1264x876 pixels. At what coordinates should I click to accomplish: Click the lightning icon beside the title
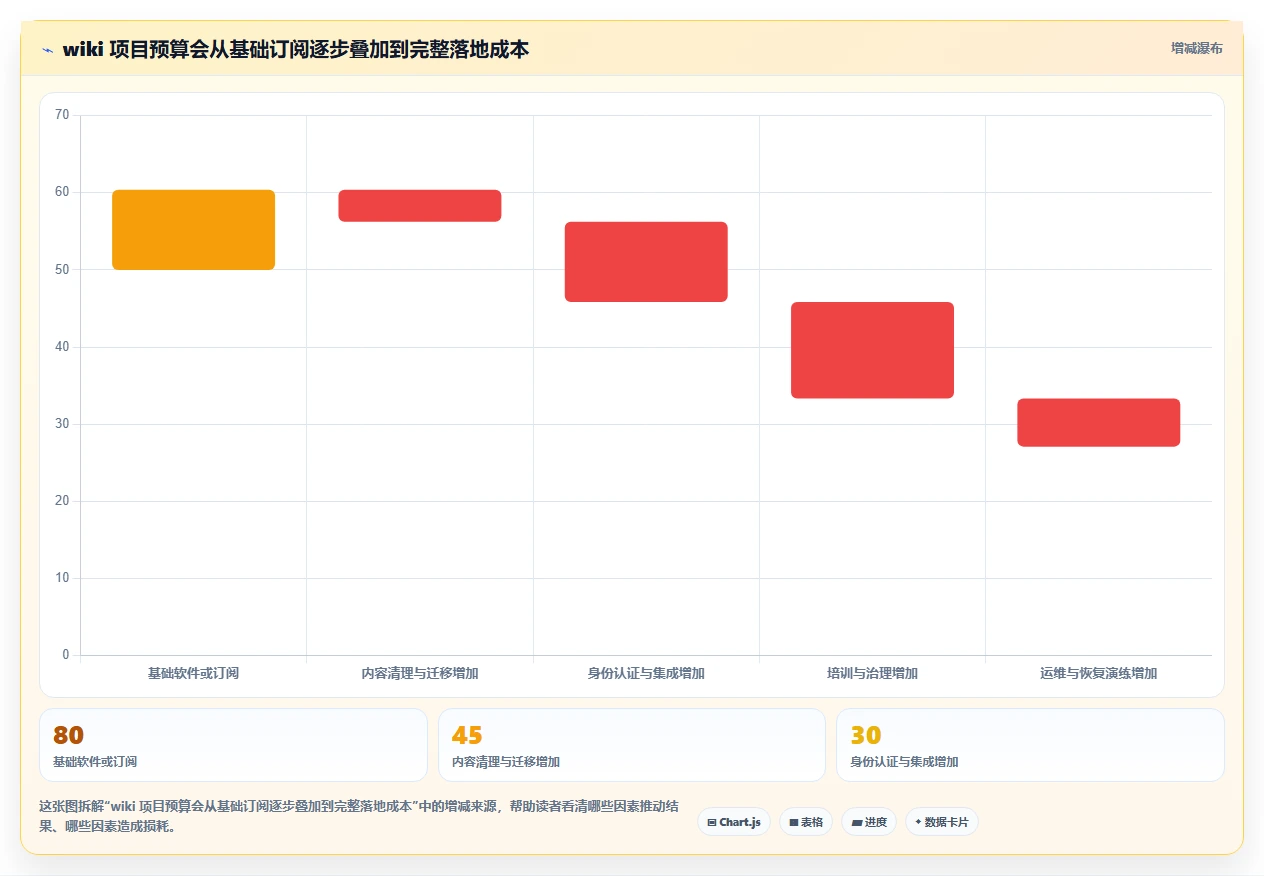[47, 49]
